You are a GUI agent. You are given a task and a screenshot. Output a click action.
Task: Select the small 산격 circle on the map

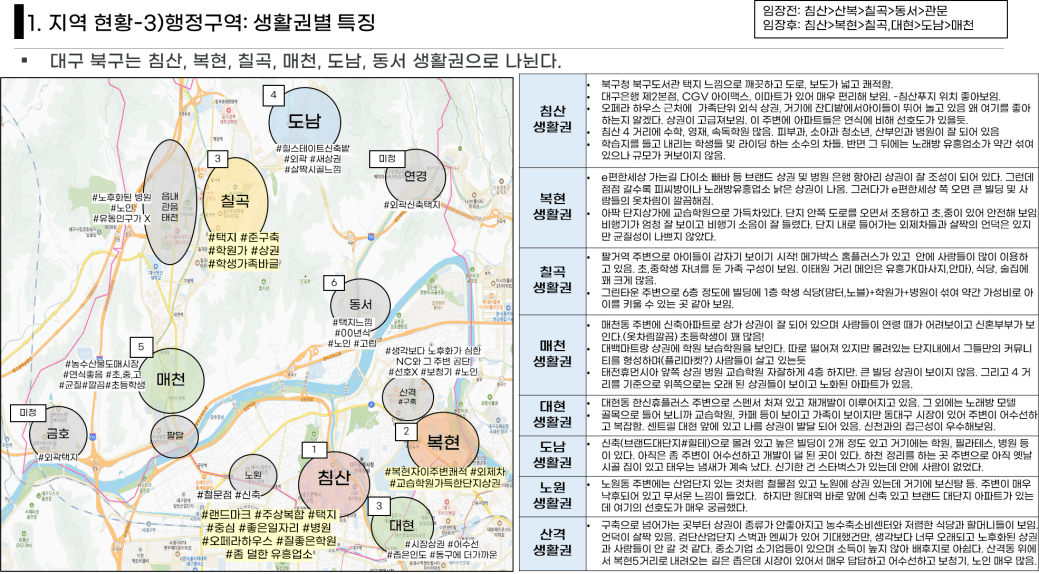[x=408, y=397]
